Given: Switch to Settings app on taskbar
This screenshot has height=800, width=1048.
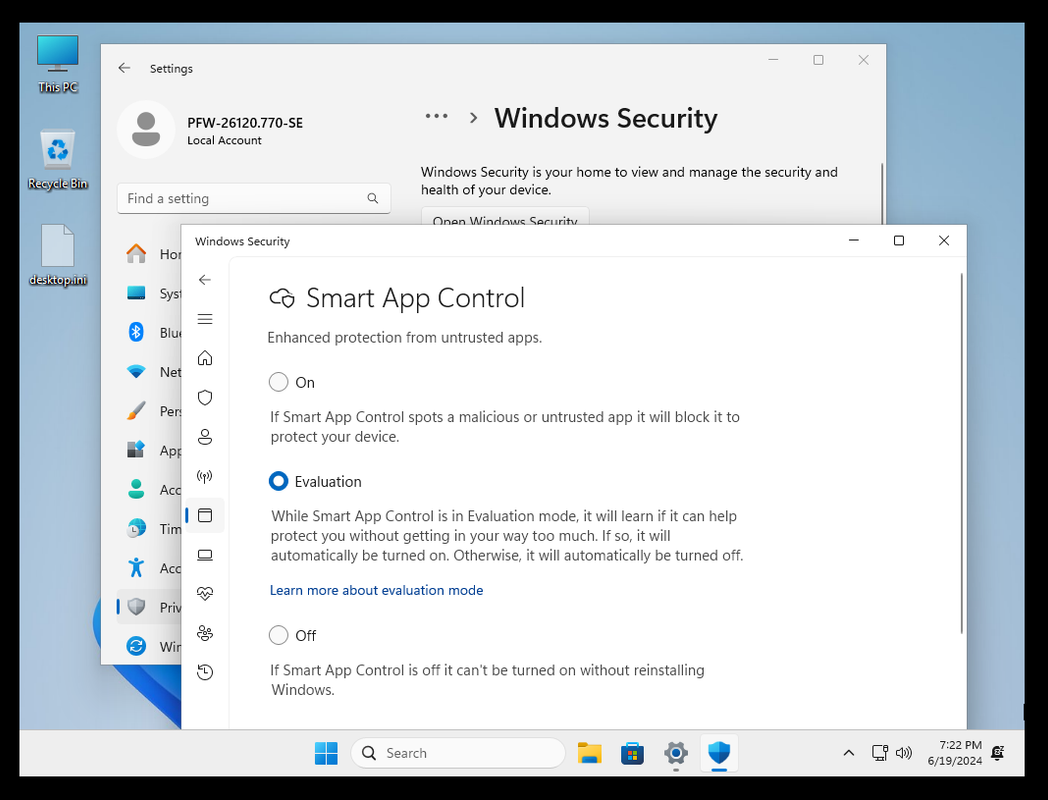Looking at the screenshot, I should (x=676, y=753).
